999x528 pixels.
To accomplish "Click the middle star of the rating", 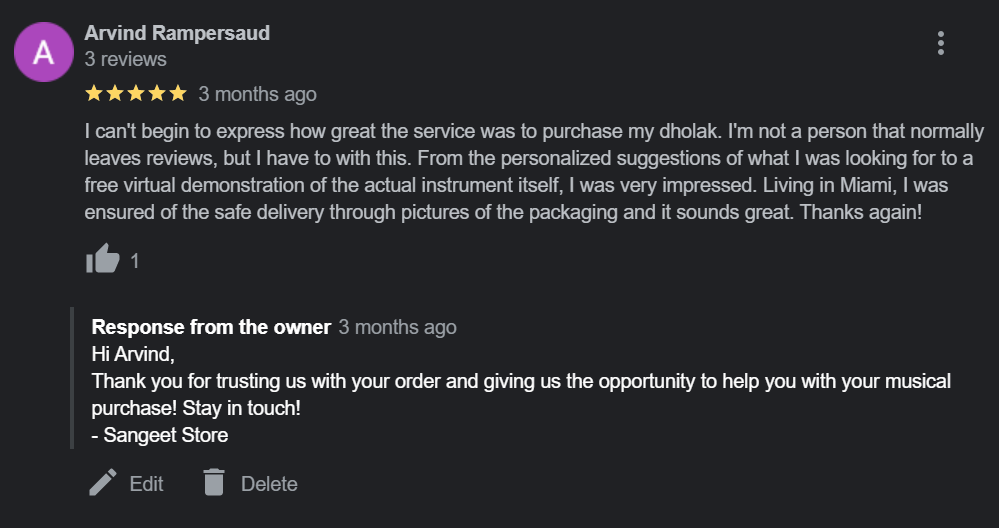I will [x=136, y=94].
